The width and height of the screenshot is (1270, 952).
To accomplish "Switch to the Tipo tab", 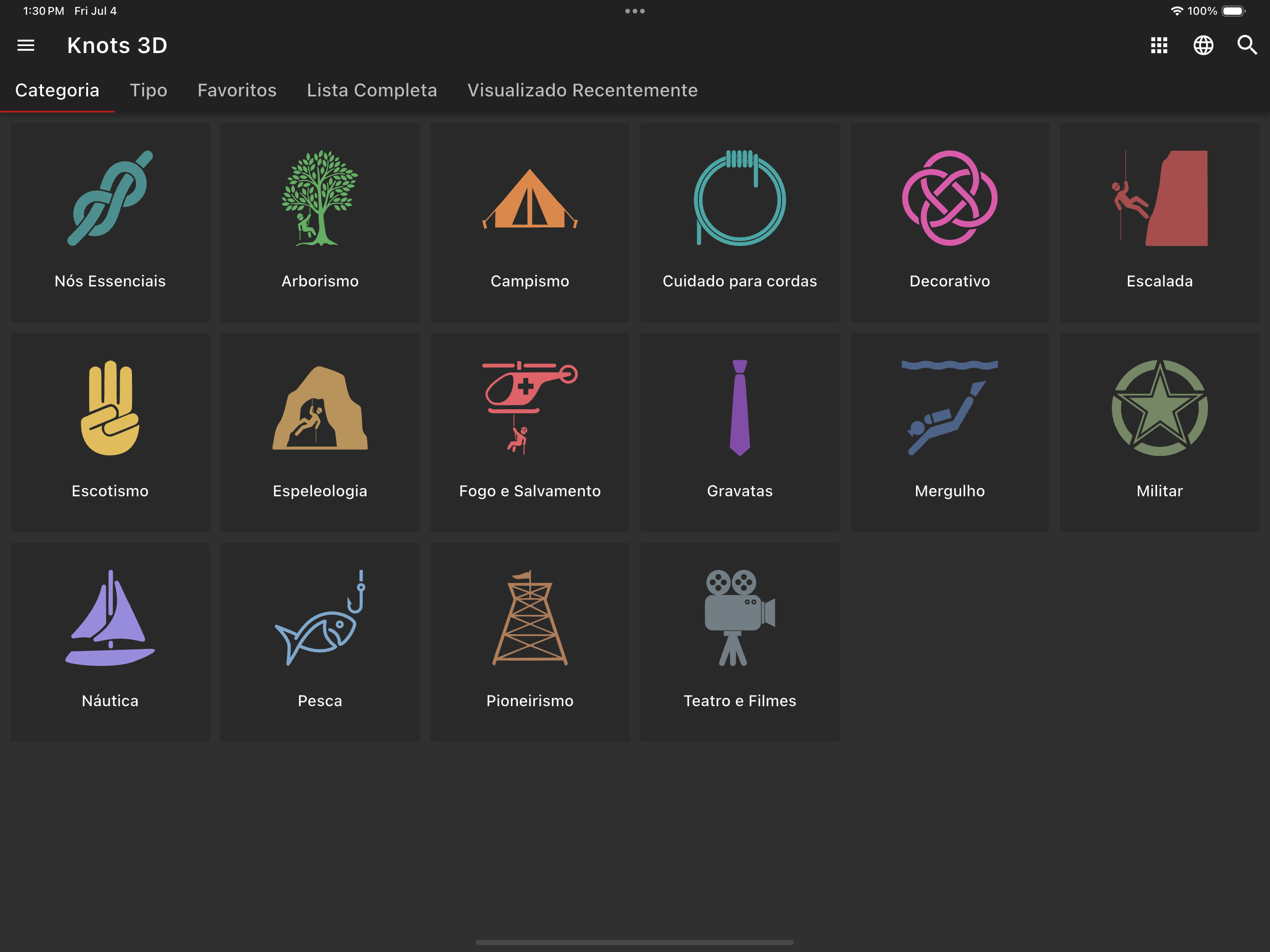I will click(x=148, y=90).
